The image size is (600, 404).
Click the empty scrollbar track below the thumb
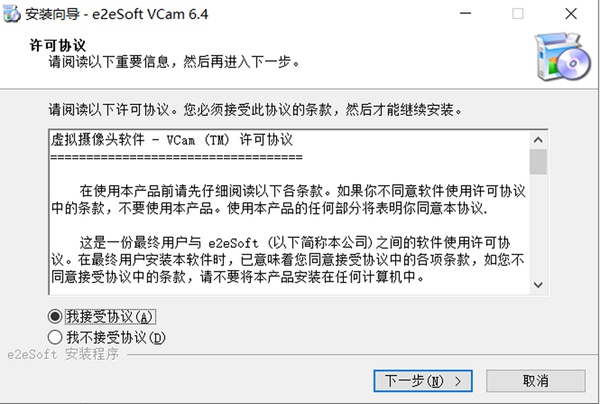click(x=538, y=225)
